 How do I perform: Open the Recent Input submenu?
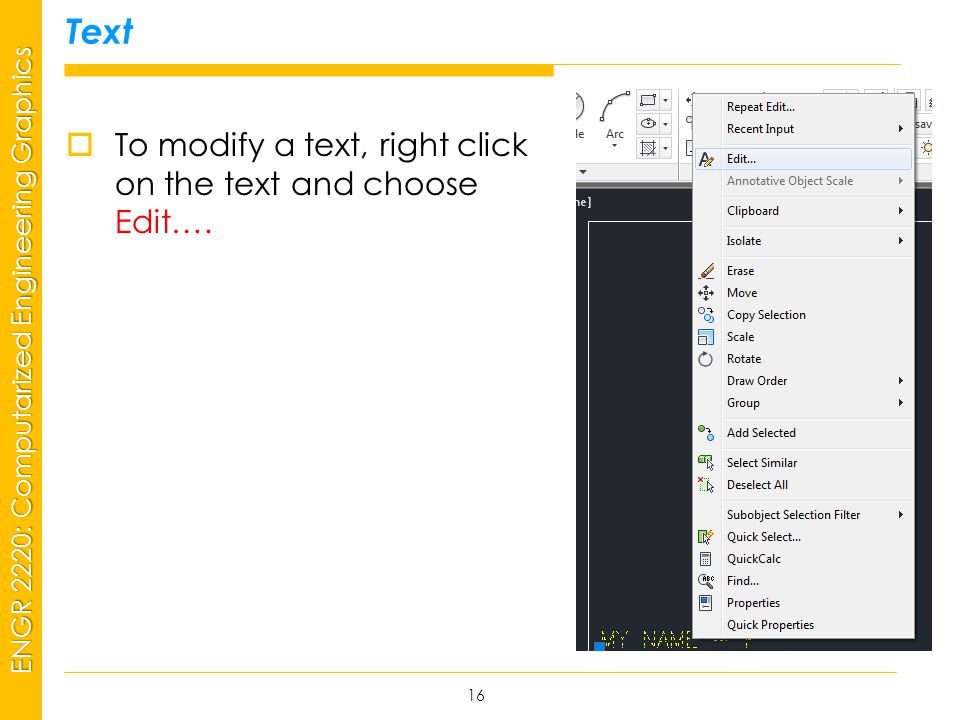click(x=803, y=129)
